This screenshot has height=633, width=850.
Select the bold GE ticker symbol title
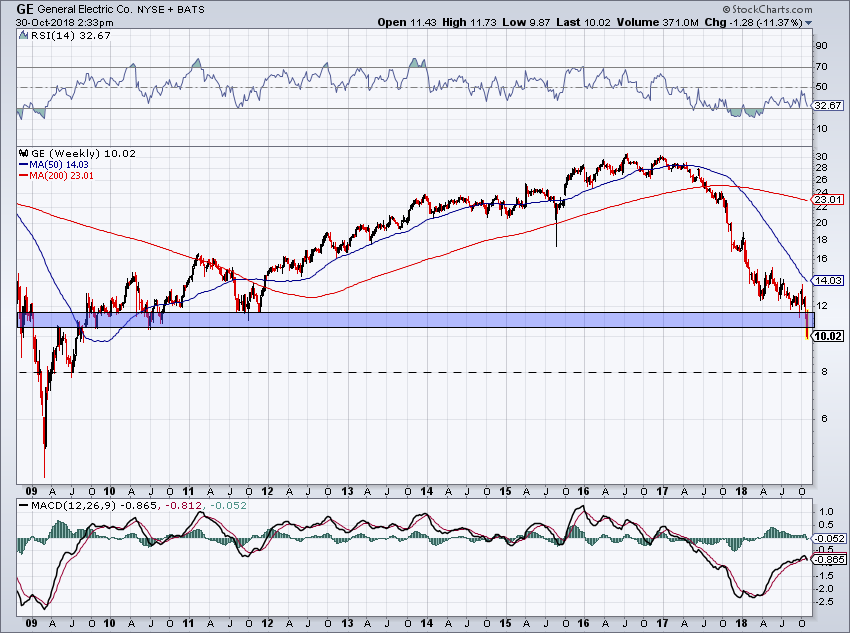click(24, 9)
